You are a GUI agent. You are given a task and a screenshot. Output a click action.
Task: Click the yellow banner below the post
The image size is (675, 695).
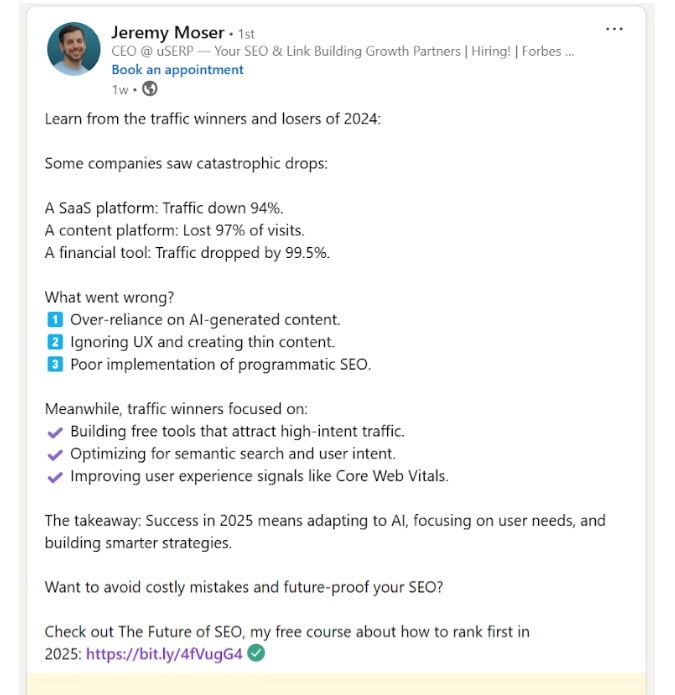[336, 684]
